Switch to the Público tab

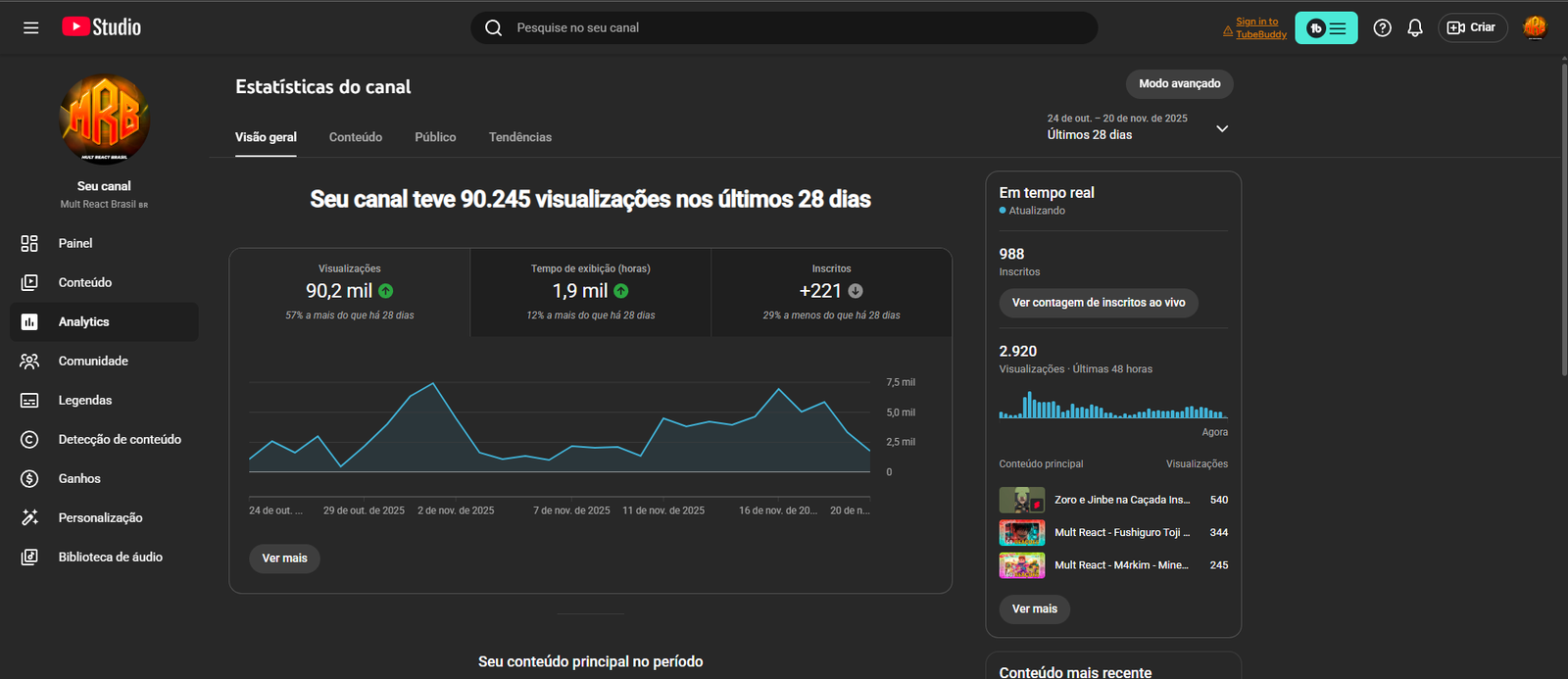(x=435, y=137)
